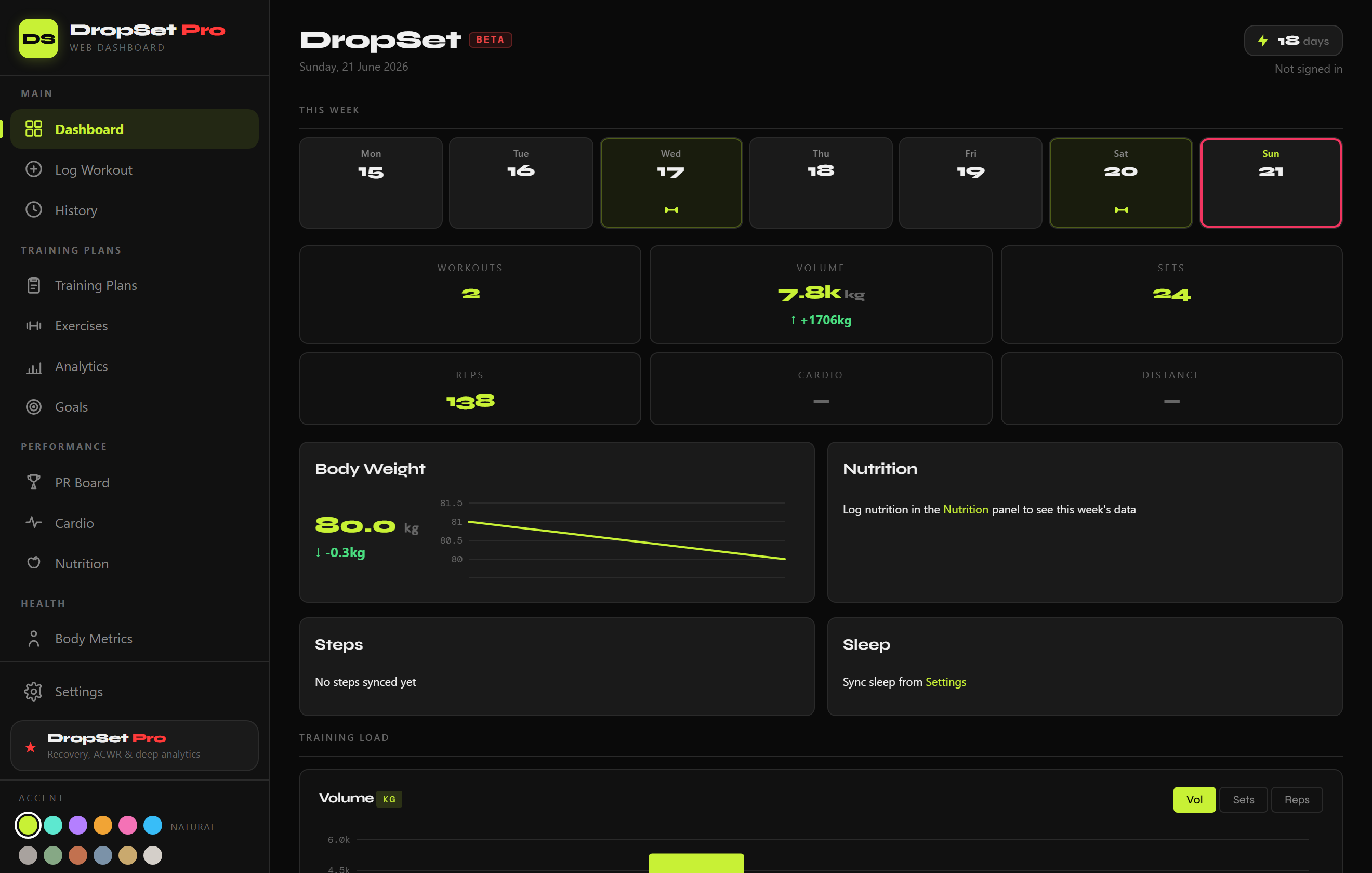Click the Volume 7.8k kg stat card
Screen dimensions: 1372x873
coord(821,295)
